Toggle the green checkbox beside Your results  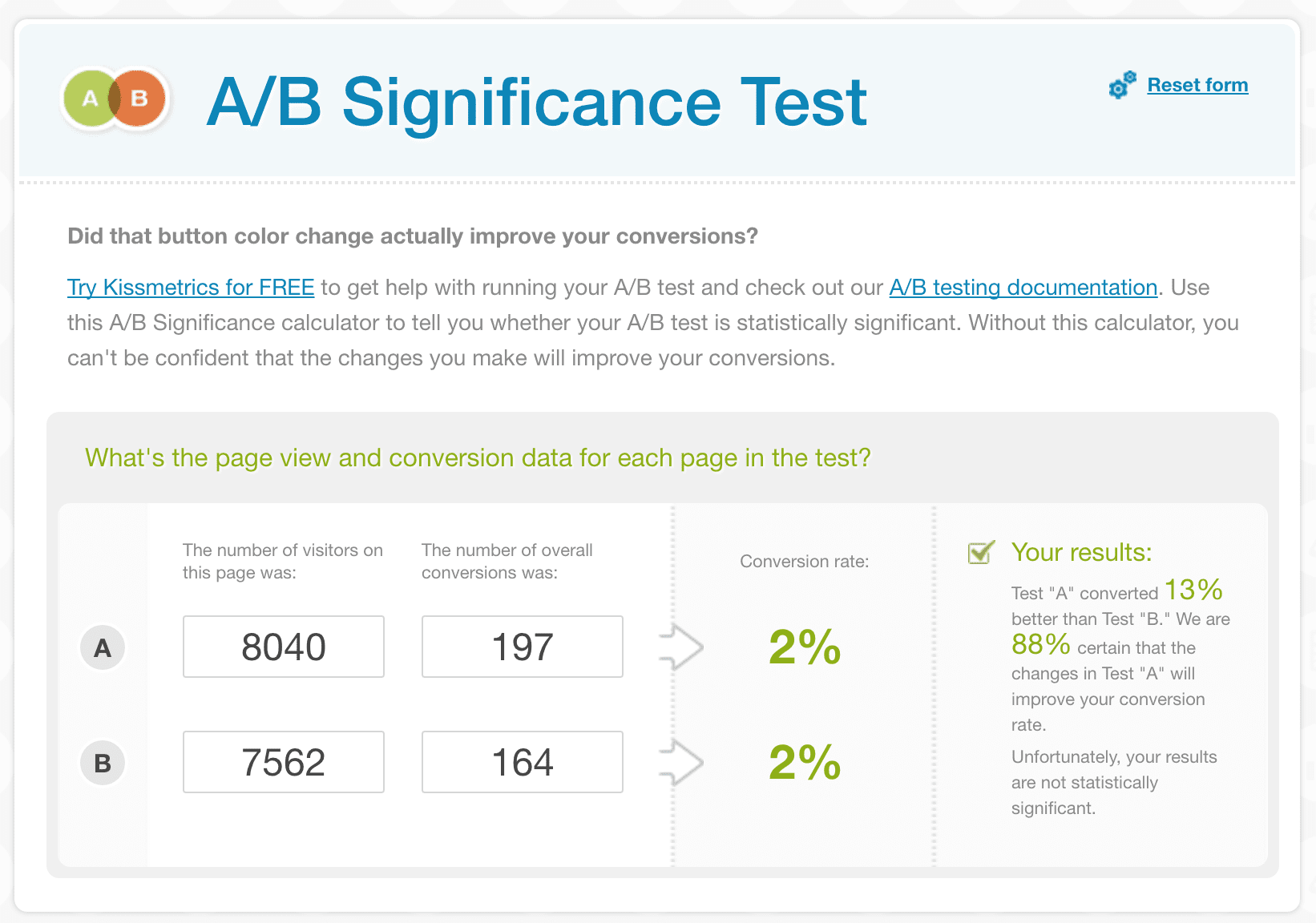[979, 552]
